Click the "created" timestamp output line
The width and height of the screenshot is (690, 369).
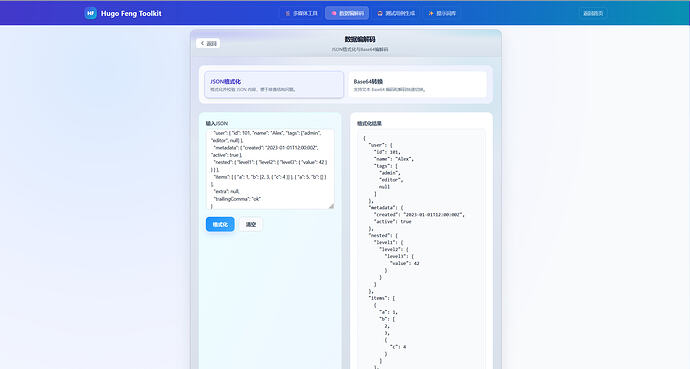419,215
